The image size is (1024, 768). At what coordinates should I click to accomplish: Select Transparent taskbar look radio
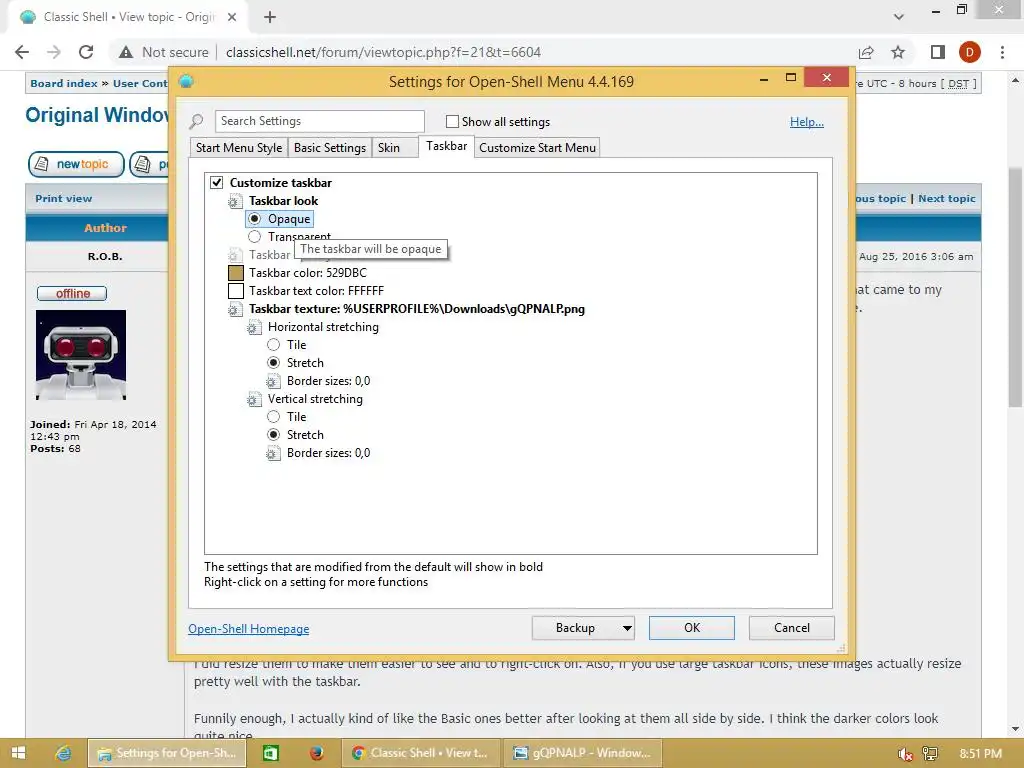click(255, 236)
